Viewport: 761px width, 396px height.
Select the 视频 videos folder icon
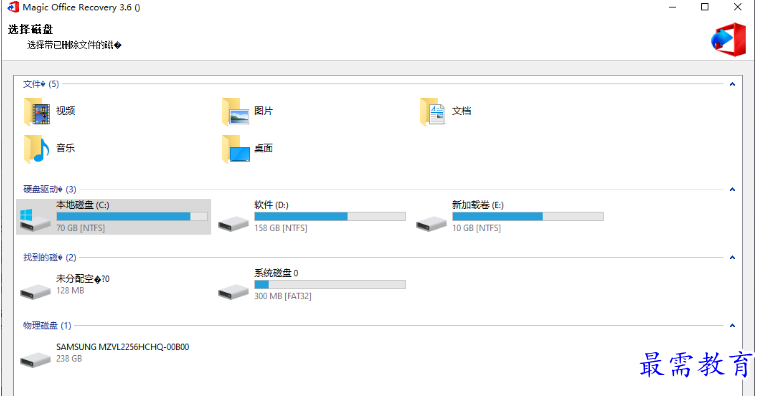click(x=37, y=112)
